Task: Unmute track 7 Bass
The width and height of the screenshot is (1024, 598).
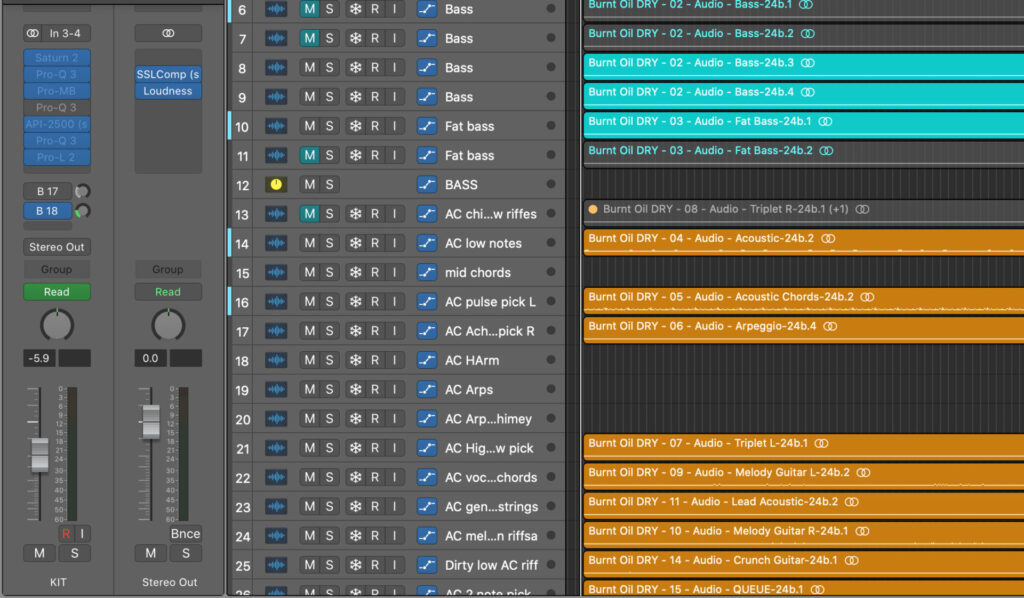Action: [x=309, y=39]
